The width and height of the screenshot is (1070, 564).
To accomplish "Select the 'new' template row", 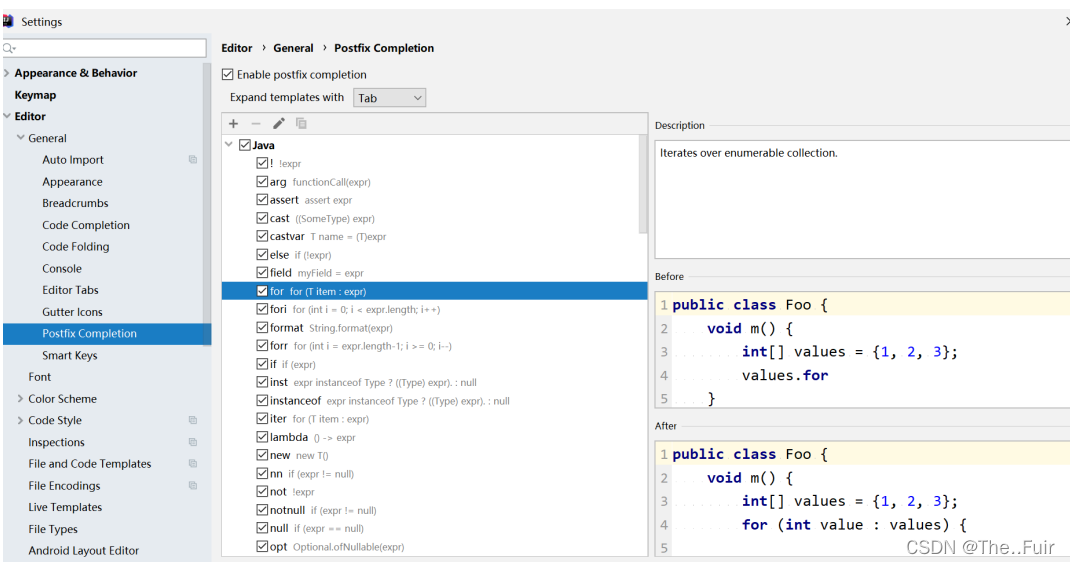I will pos(435,455).
